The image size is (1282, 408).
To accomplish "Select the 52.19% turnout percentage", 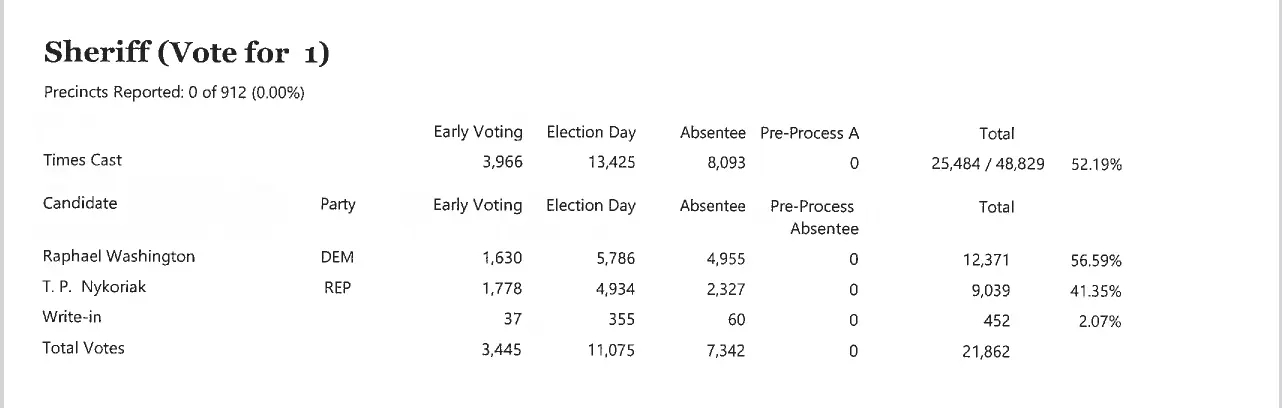I will pyautogui.click(x=1096, y=165).
